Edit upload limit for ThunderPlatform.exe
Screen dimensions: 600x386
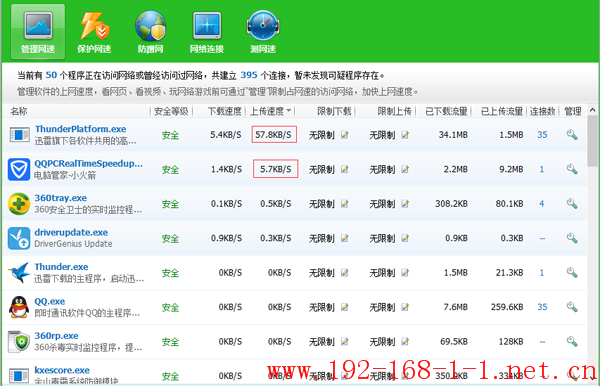click(x=405, y=135)
